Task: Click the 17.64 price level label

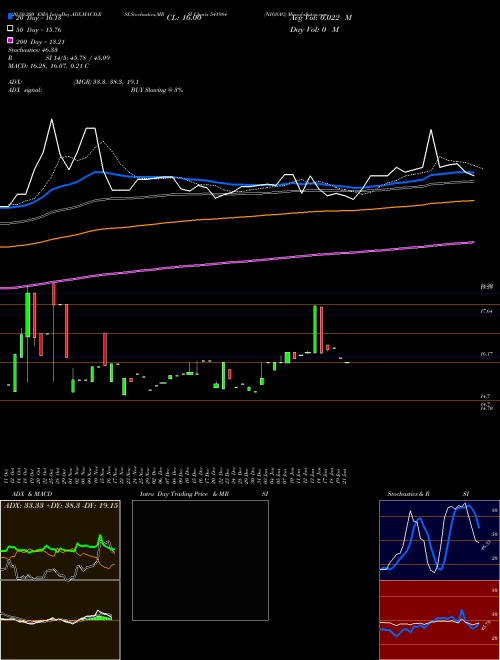Action: point(487,311)
